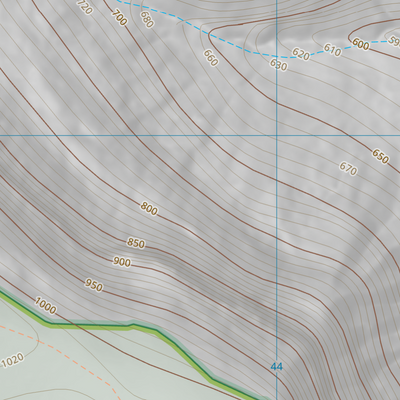Select the 660 contour label
Screen dimensions: 400x400
click(x=211, y=58)
